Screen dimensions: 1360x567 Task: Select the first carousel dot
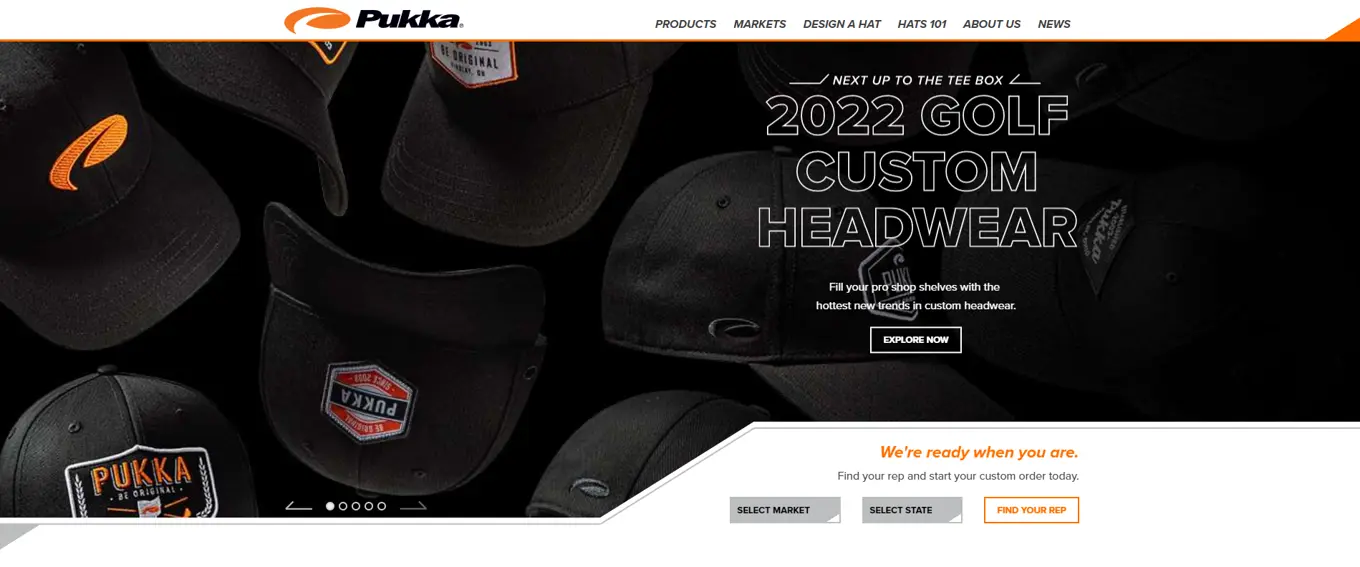[x=330, y=506]
